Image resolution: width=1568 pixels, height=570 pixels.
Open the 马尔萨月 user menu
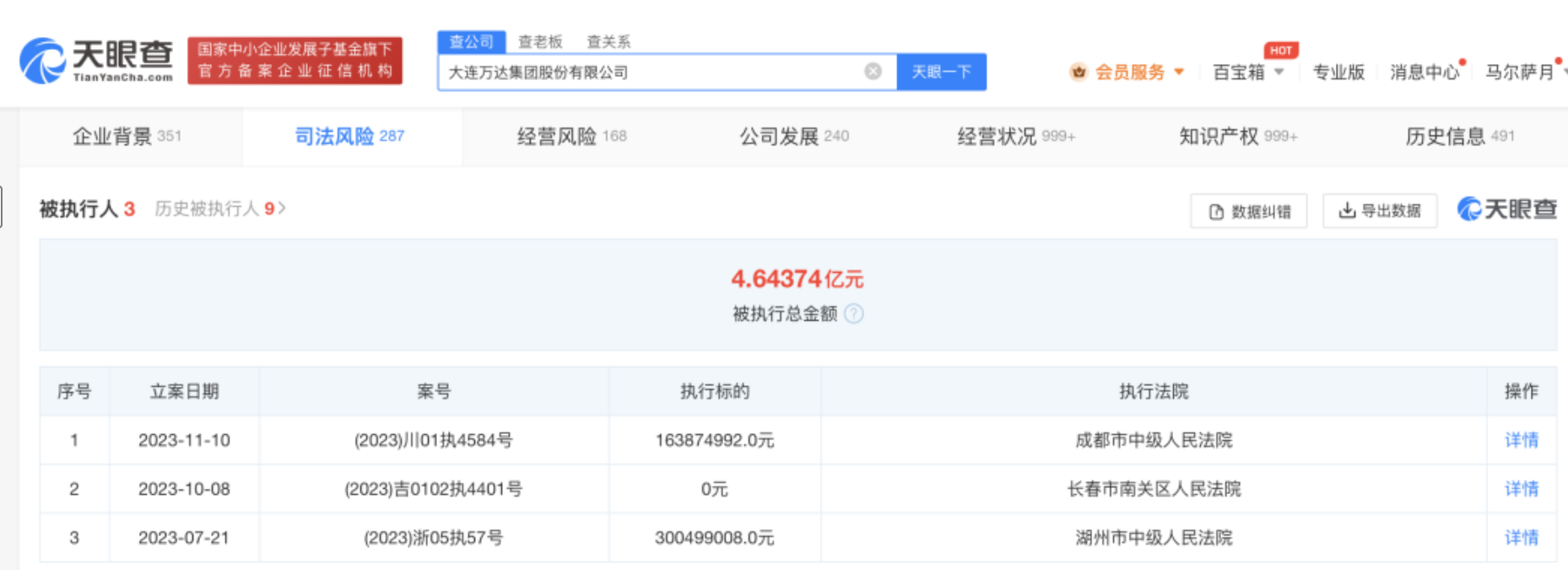click(1521, 73)
